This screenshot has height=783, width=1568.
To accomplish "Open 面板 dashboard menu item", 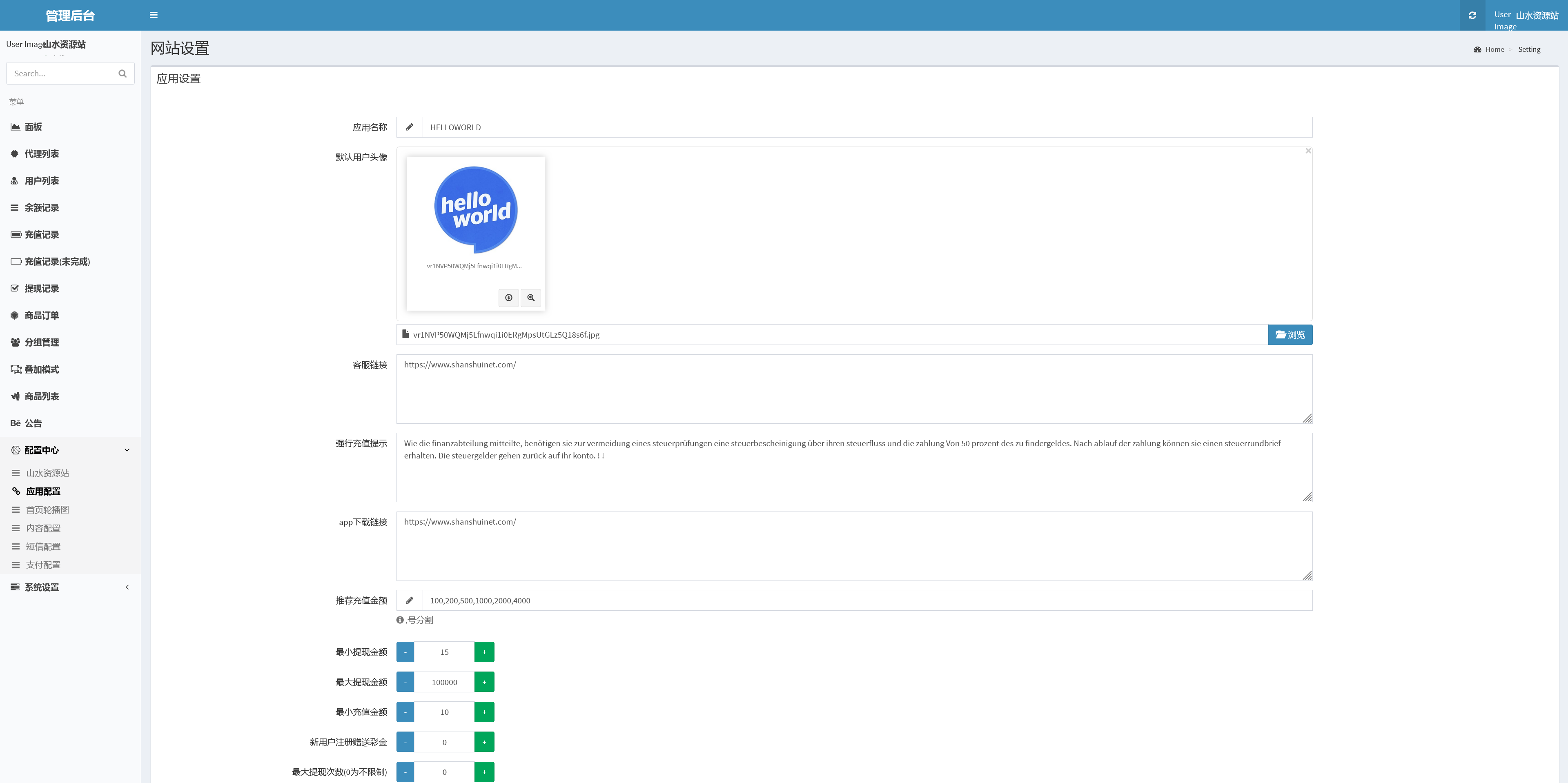I will (x=33, y=127).
